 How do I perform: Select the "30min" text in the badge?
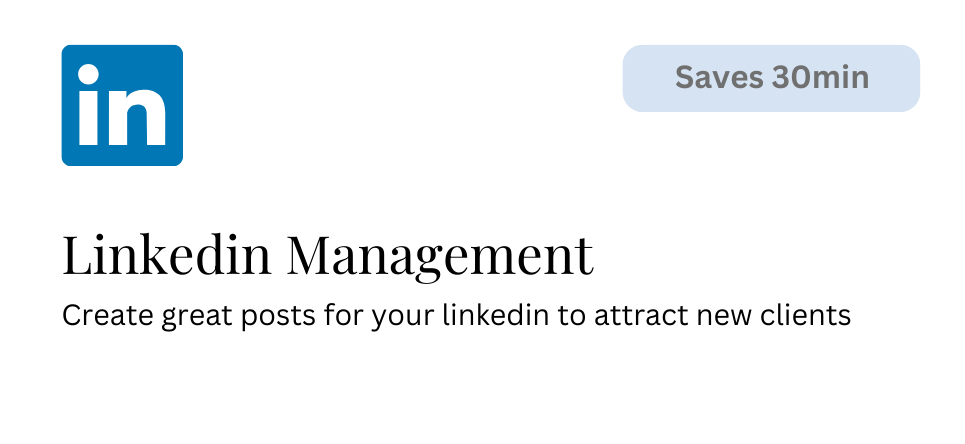[820, 78]
